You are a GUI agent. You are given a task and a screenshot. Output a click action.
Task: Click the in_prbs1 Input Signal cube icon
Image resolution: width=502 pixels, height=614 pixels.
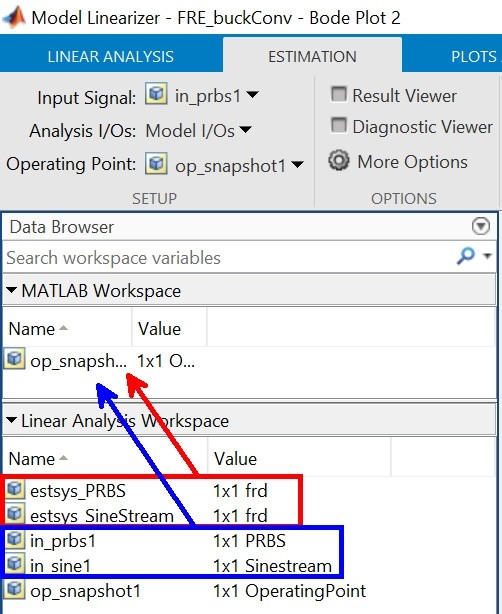tap(156, 94)
